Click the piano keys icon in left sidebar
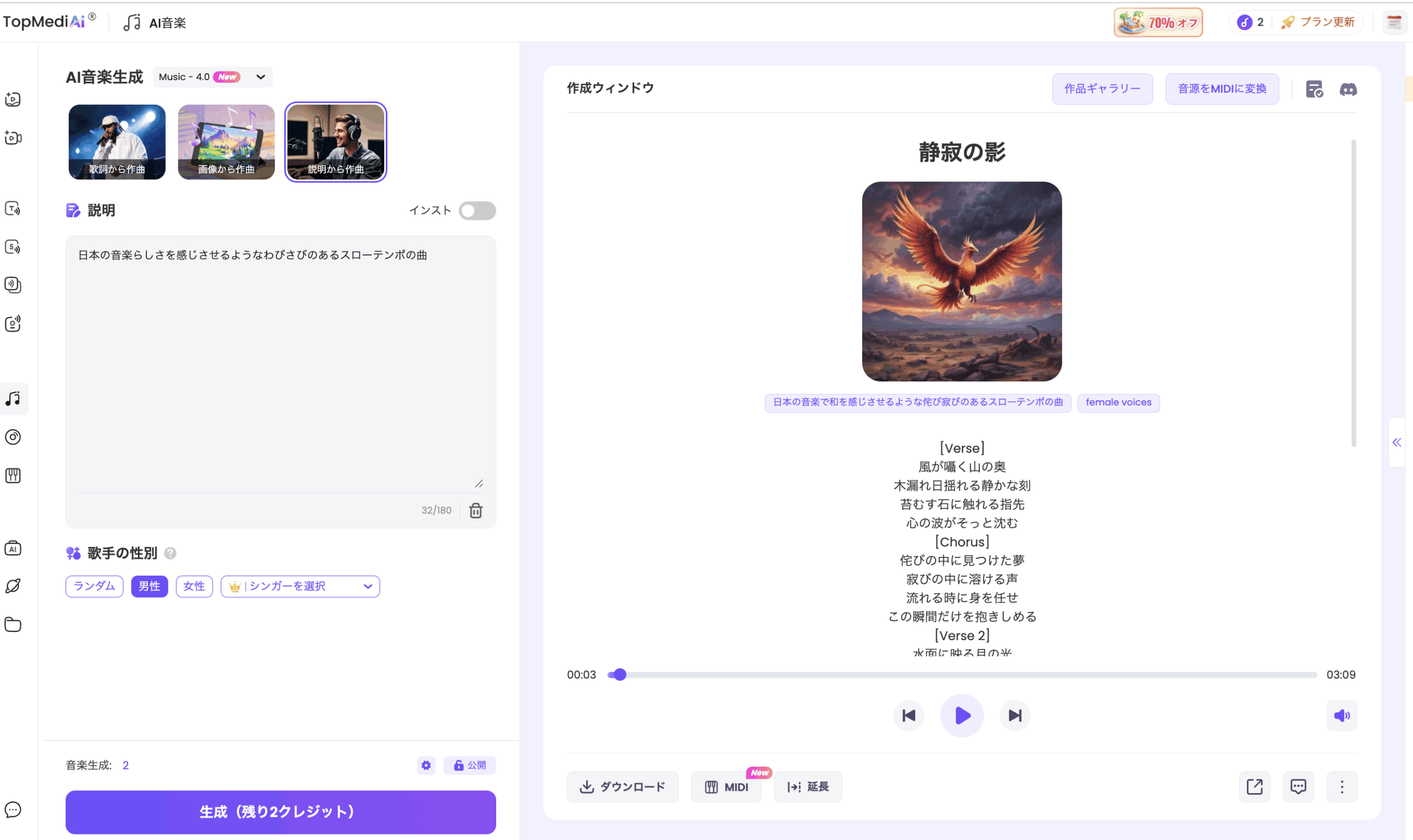 (13, 476)
